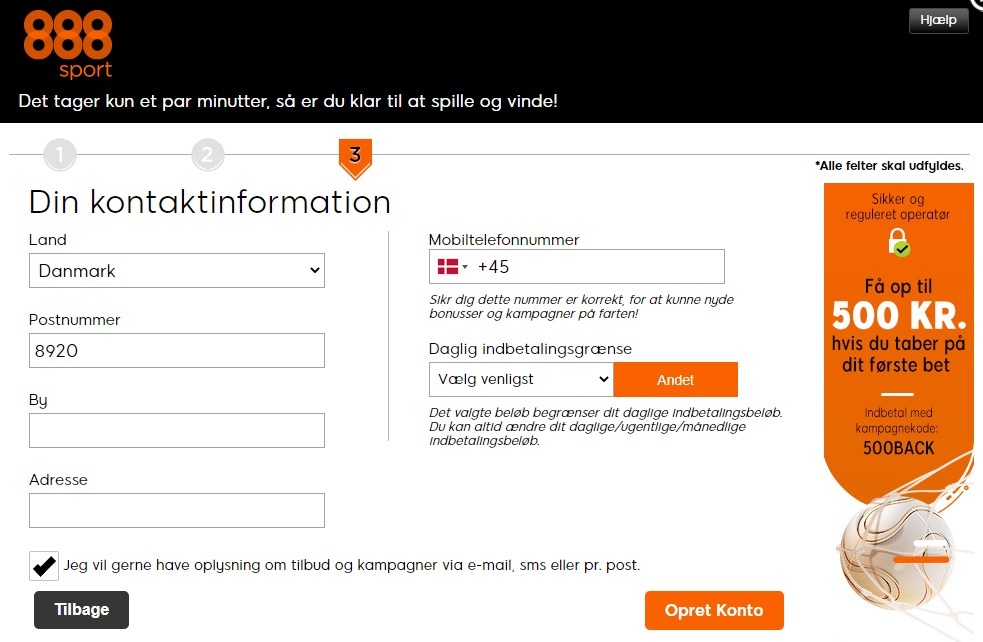Image resolution: width=983 pixels, height=642 pixels.
Task: Click the Opret Konto button
Action: (714, 610)
